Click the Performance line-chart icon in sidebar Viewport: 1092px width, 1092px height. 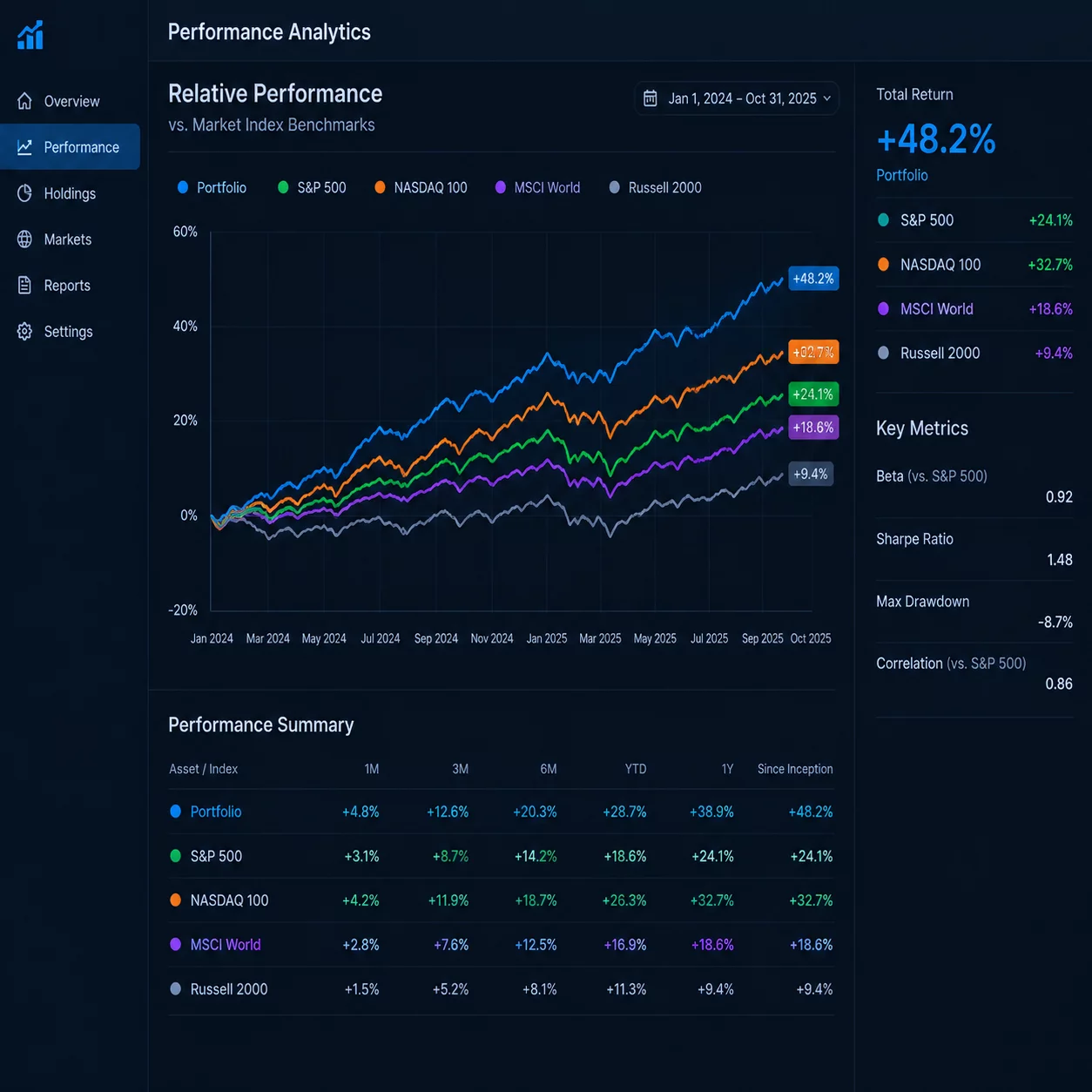coord(25,147)
